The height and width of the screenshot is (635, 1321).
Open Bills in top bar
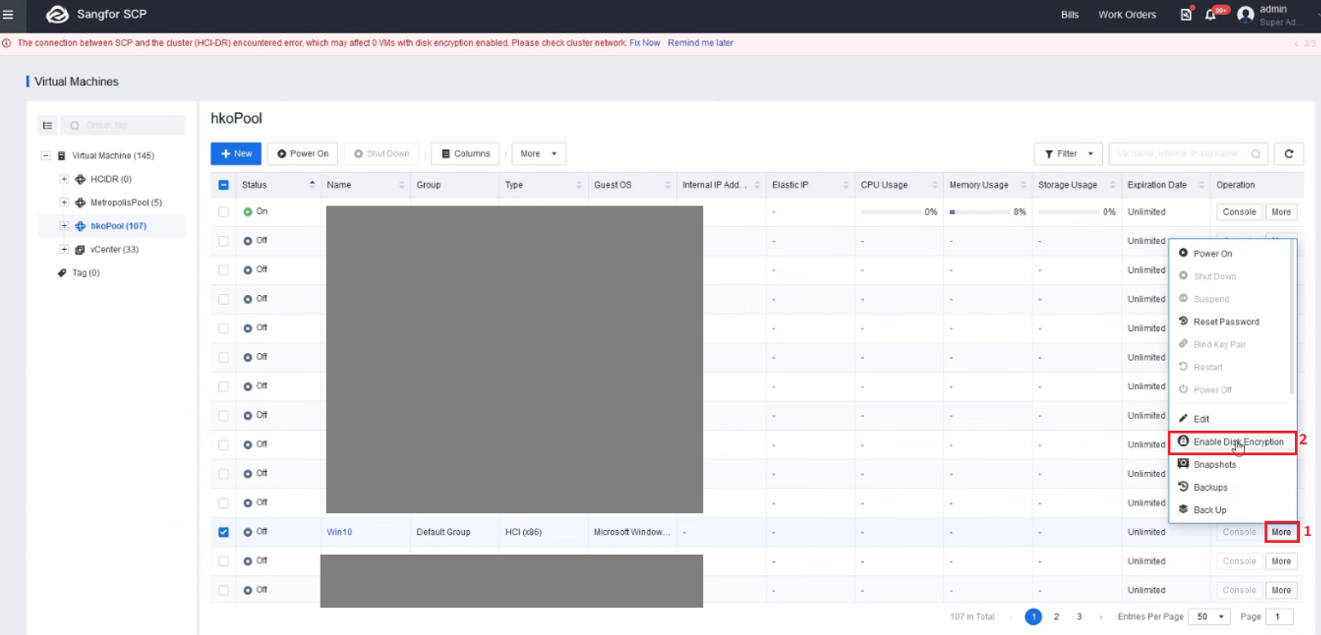[x=1070, y=15]
